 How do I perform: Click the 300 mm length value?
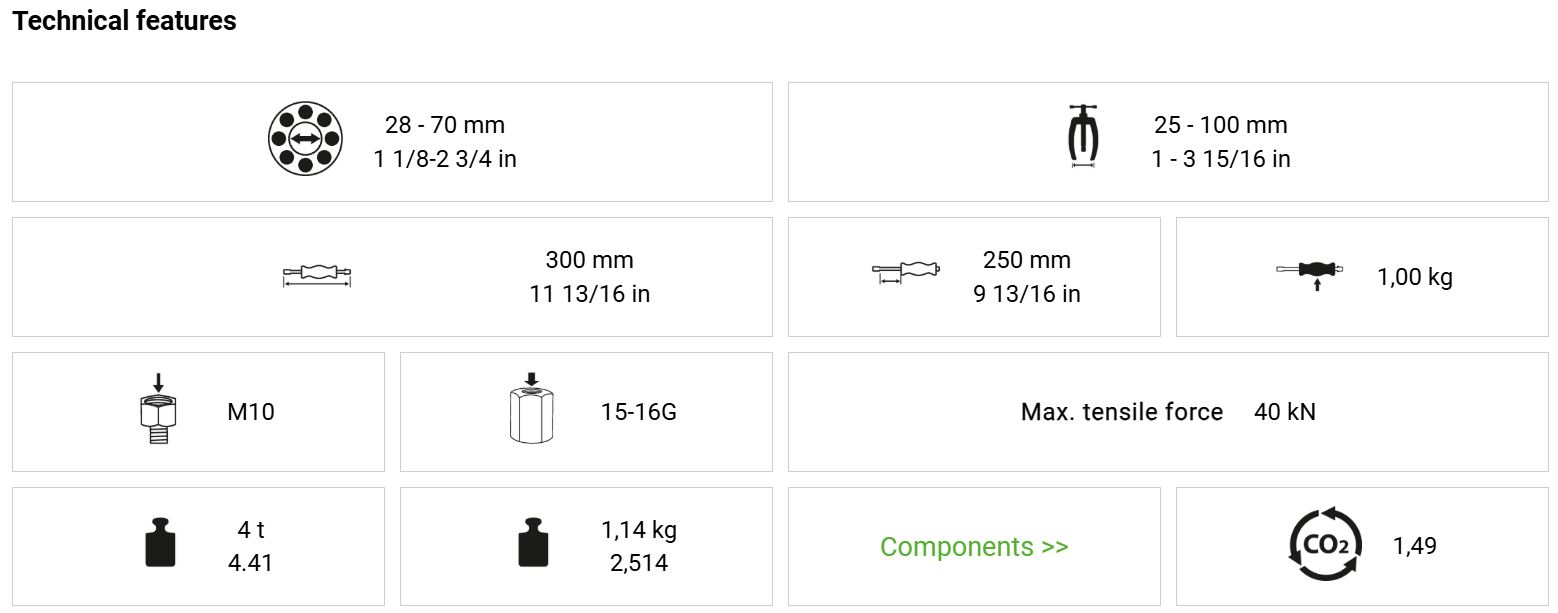tap(589, 260)
